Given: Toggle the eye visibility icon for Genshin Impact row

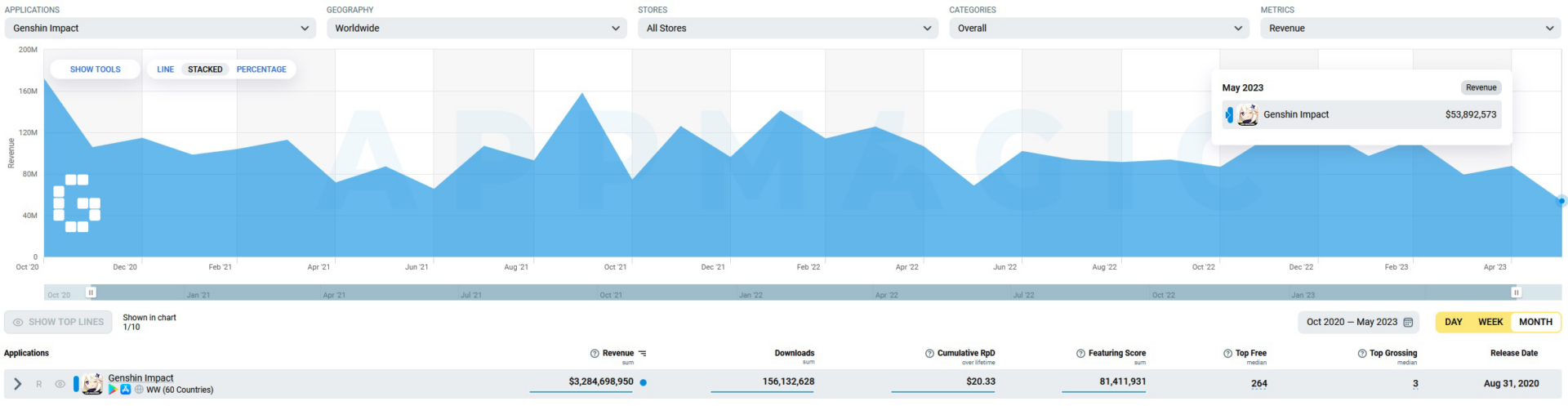Looking at the screenshot, I should pyautogui.click(x=60, y=384).
